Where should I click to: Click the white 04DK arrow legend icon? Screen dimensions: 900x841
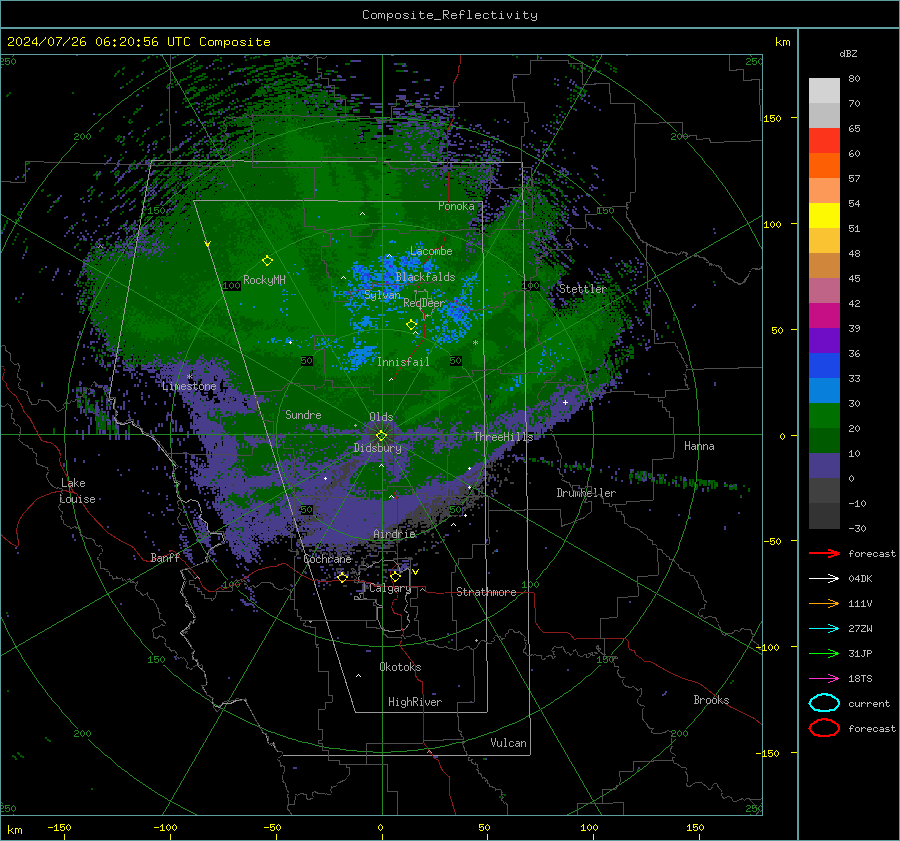click(x=824, y=579)
